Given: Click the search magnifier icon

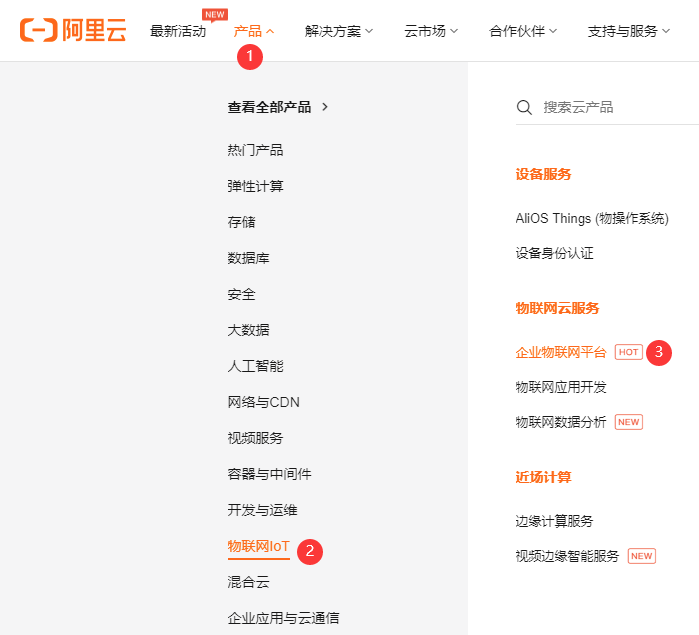Looking at the screenshot, I should (524, 107).
